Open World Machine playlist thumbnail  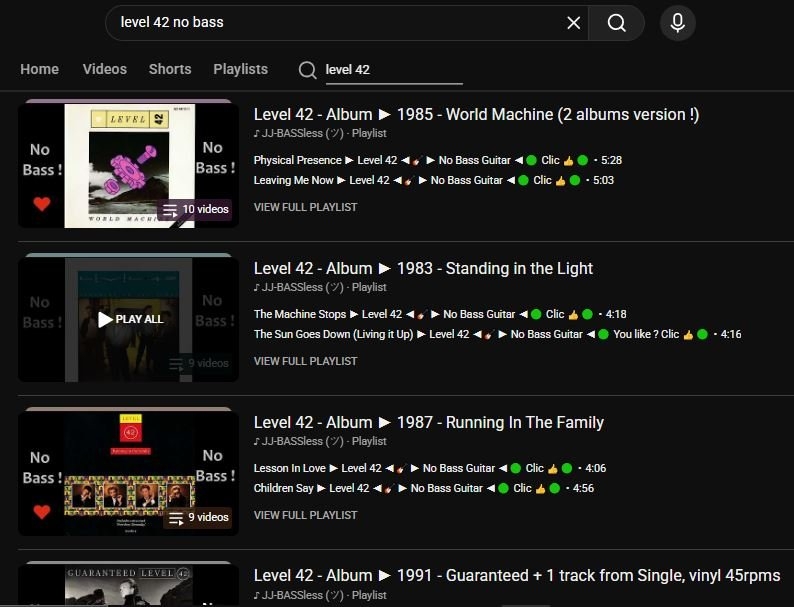pyautogui.click(x=128, y=166)
